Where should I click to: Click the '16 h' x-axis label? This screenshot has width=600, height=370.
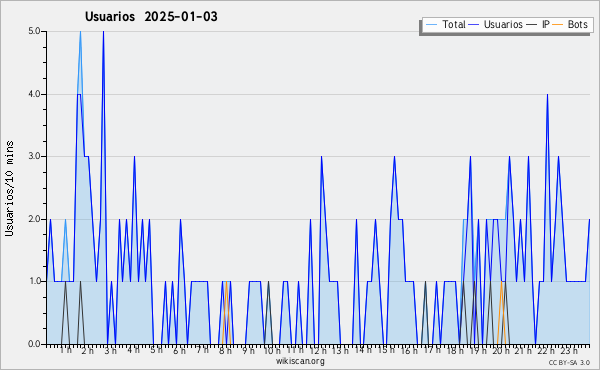point(409,350)
